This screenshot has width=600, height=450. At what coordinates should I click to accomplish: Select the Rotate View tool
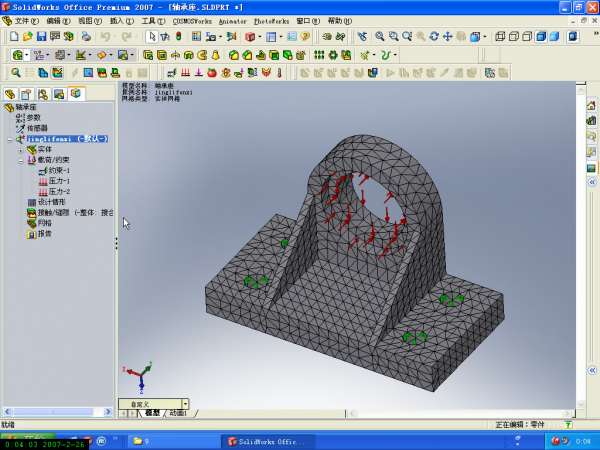click(x=433, y=37)
